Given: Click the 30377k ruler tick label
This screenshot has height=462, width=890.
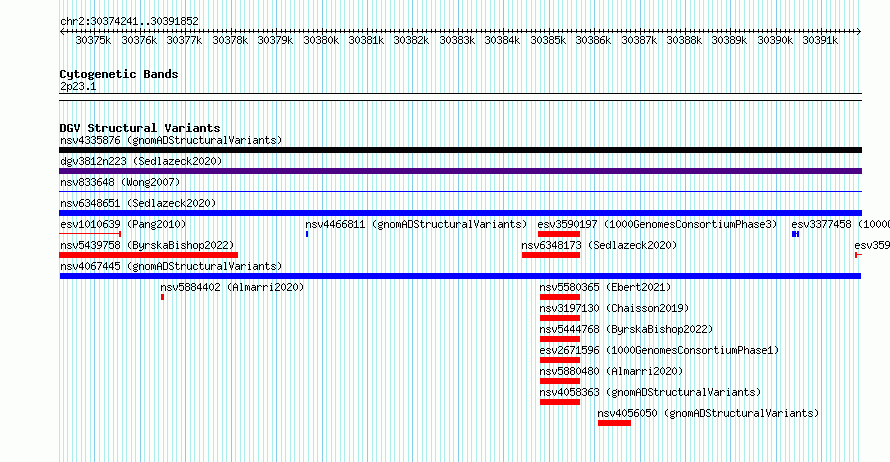Looking at the screenshot, I should [184, 40].
